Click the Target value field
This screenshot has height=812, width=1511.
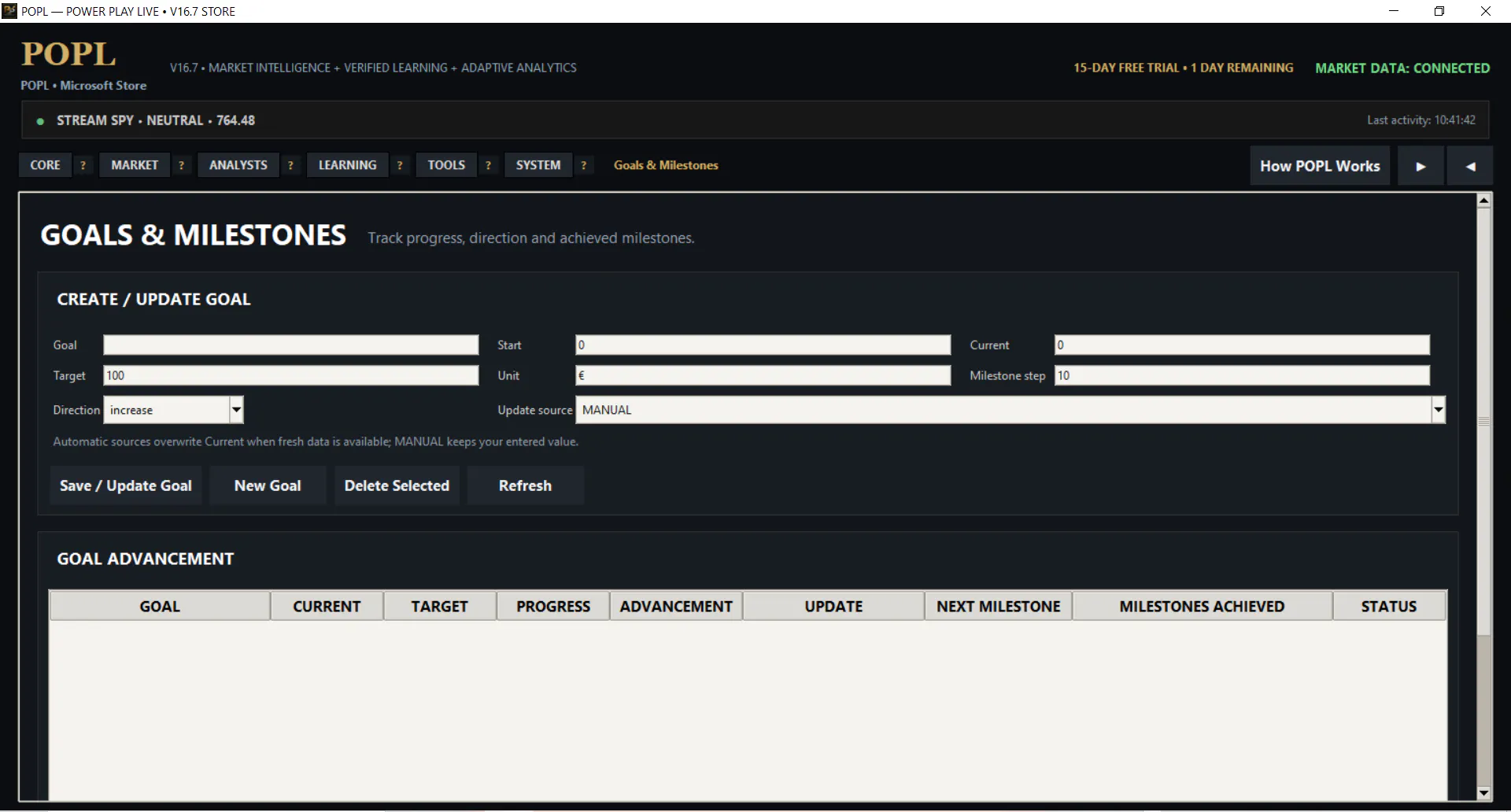(x=291, y=375)
